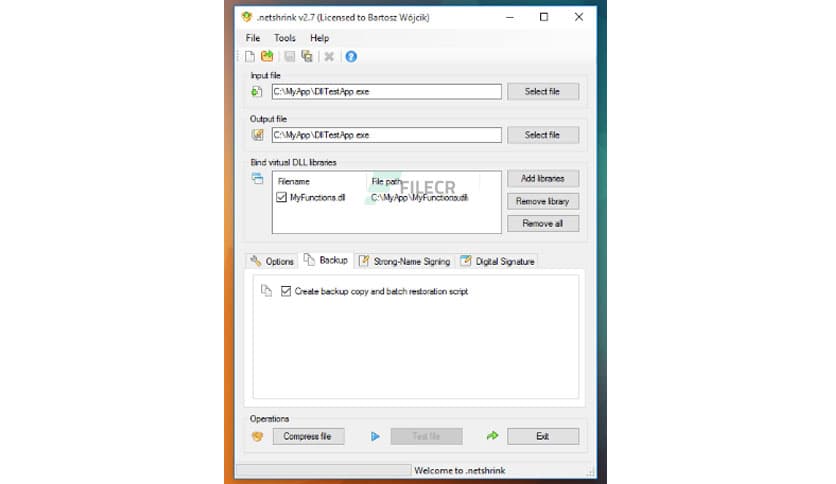Click the Save all toolbar icon
Viewport: 836px width, 484px height.
coord(307,56)
